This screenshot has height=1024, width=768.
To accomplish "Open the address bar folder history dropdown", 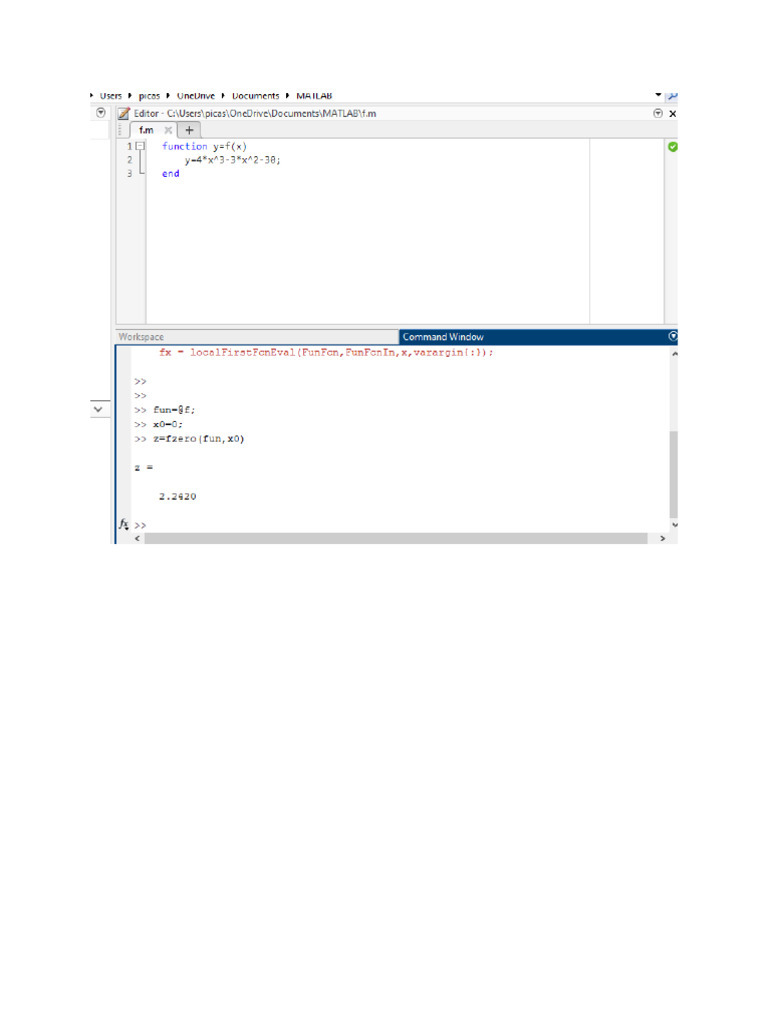I will click(658, 95).
